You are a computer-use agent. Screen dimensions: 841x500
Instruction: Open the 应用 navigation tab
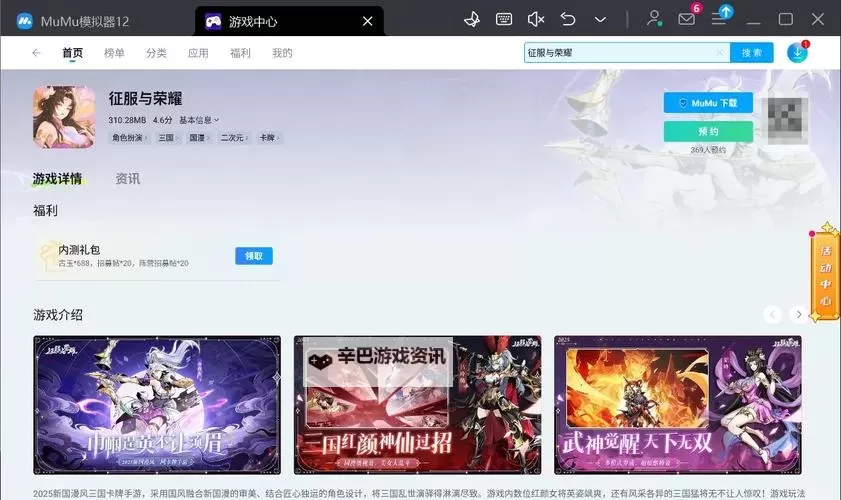click(x=198, y=53)
